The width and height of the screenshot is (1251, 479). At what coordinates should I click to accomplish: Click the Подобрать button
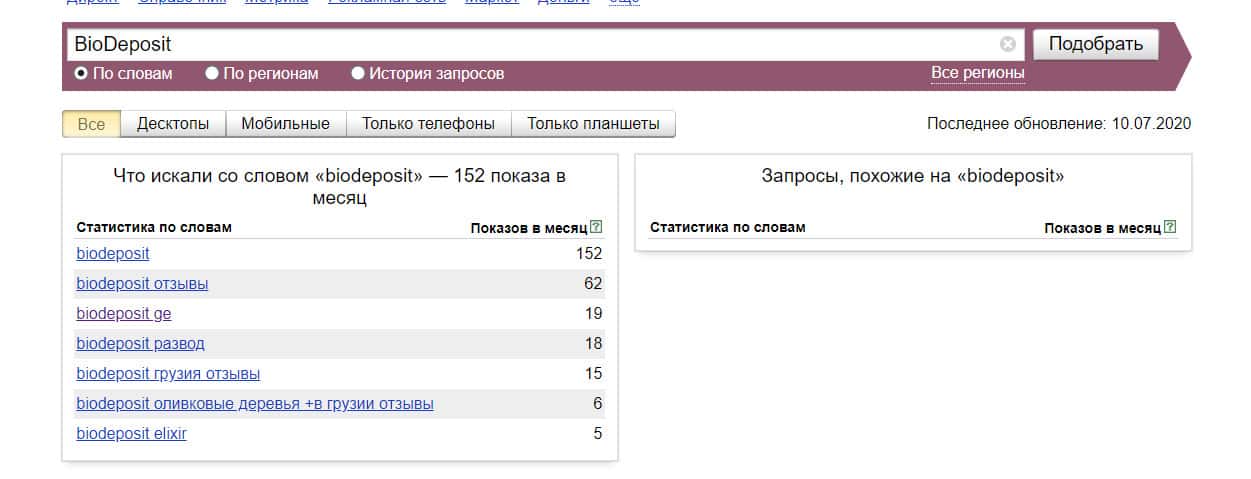click(x=1095, y=44)
